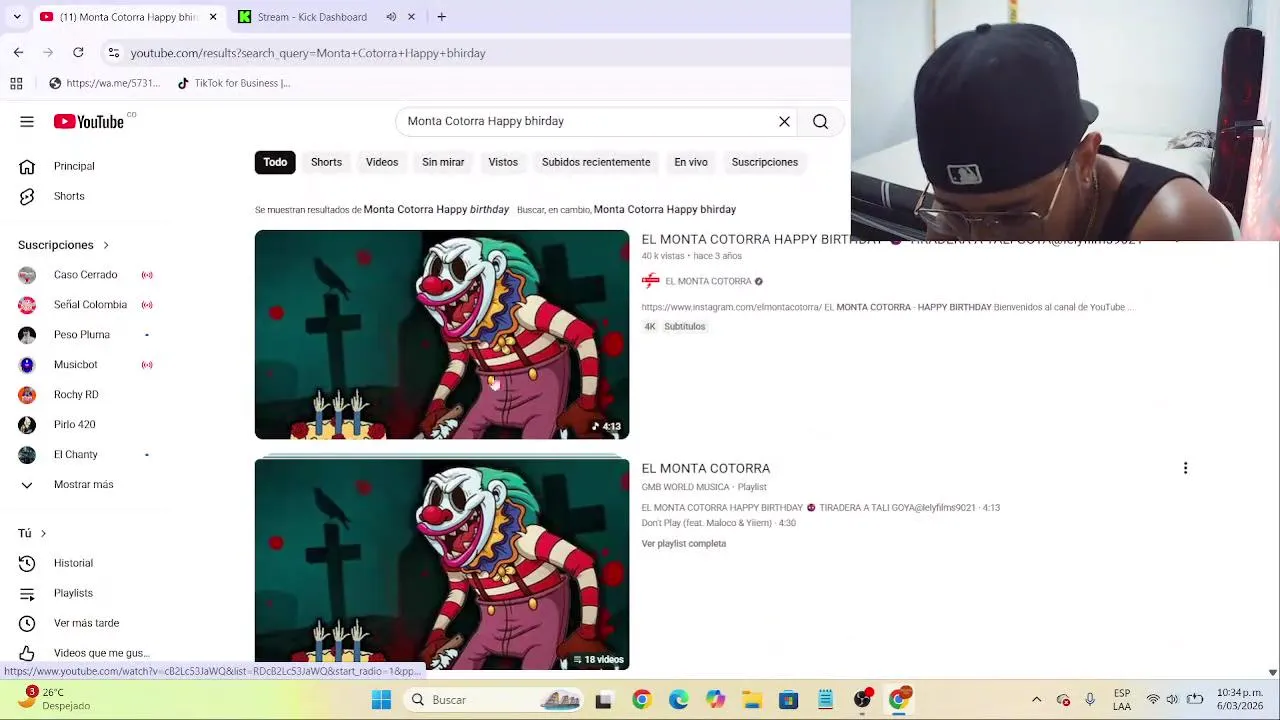Image resolution: width=1280 pixels, height=720 pixels.
Task: Go to Rochy RD channel
Action: (x=76, y=395)
